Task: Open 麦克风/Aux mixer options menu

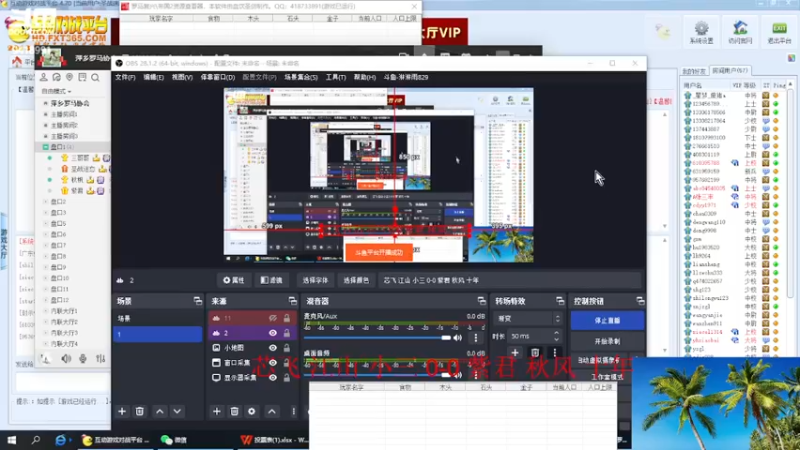Action: coord(476,338)
